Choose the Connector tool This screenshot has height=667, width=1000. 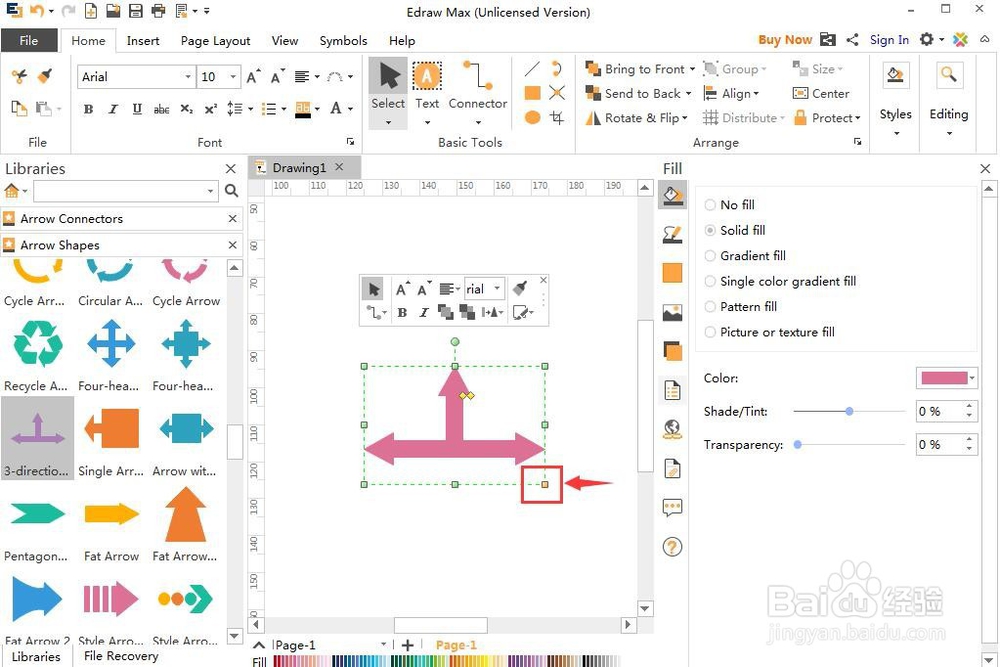(x=478, y=92)
